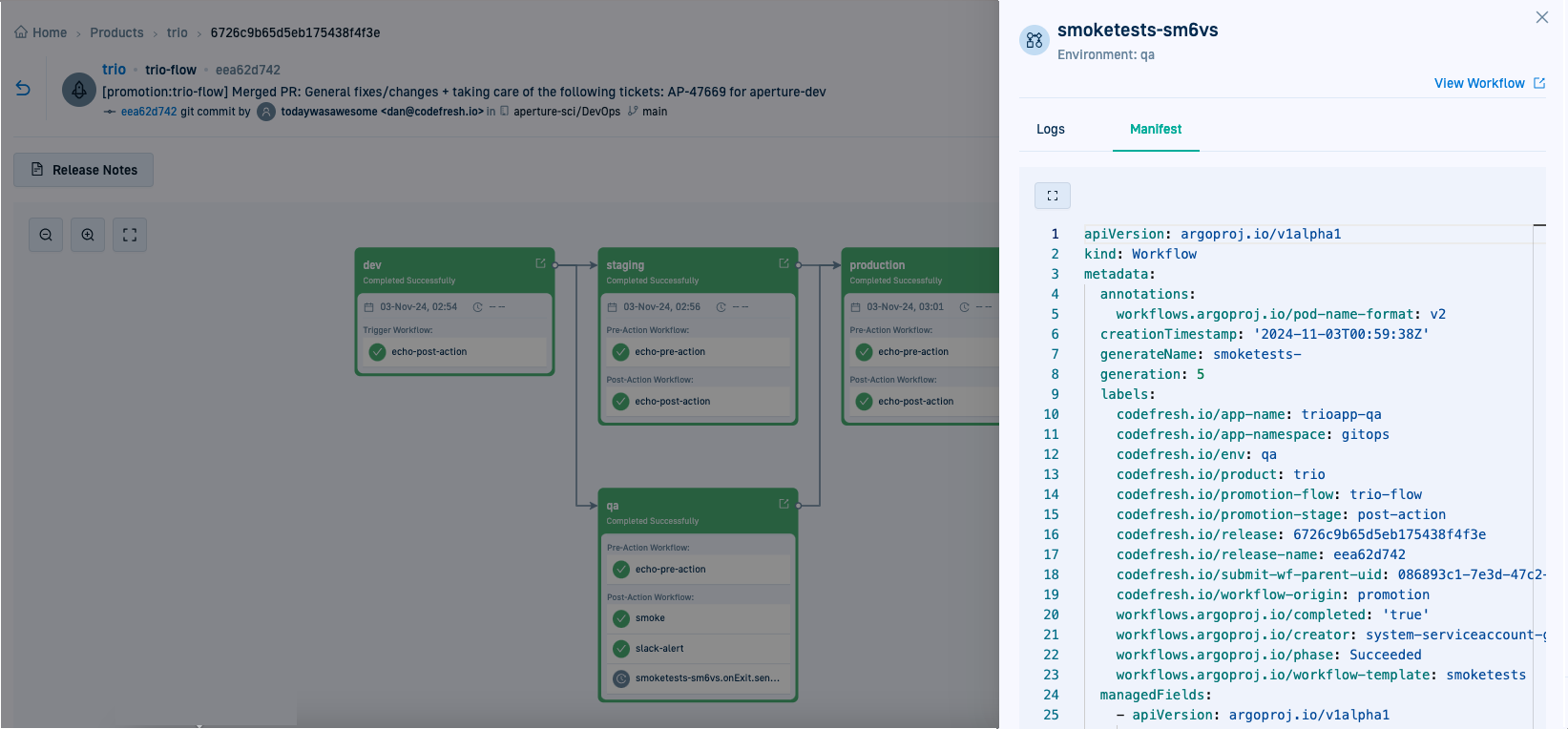Open Release Notes
The width and height of the screenshot is (1568, 729).
[84, 170]
